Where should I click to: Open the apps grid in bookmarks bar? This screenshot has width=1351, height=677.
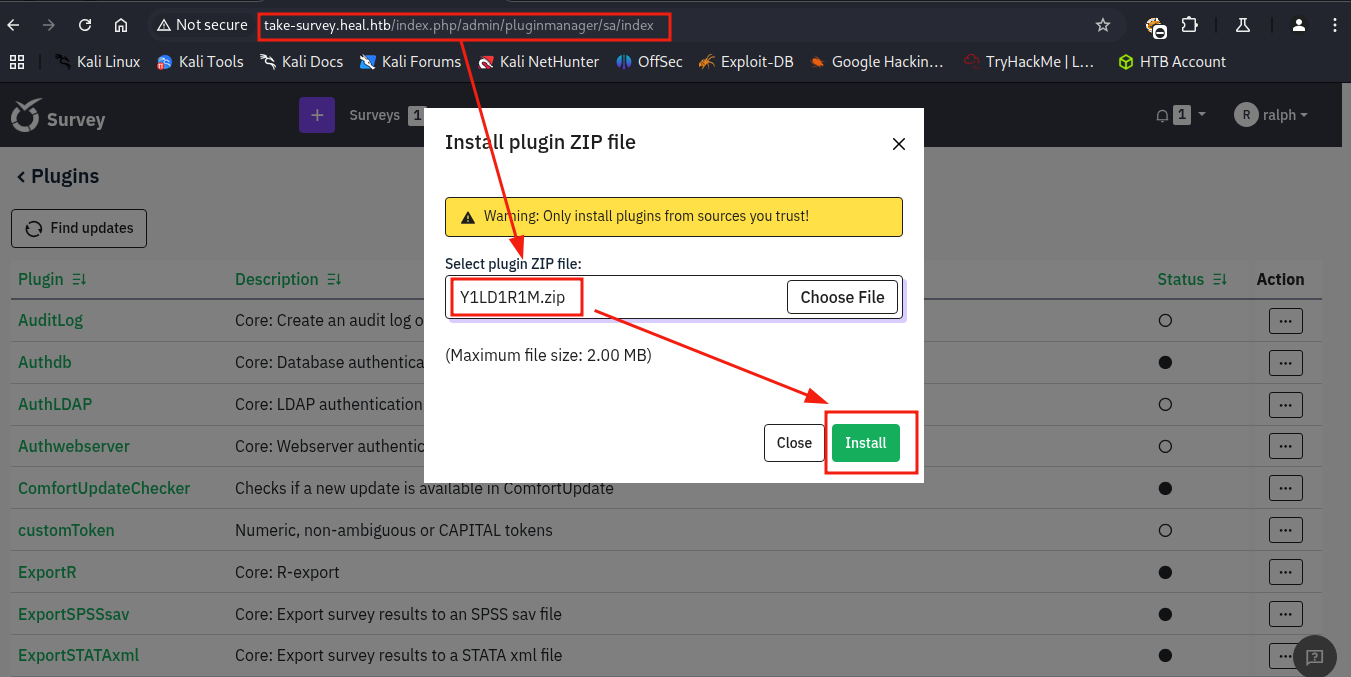(x=17, y=62)
